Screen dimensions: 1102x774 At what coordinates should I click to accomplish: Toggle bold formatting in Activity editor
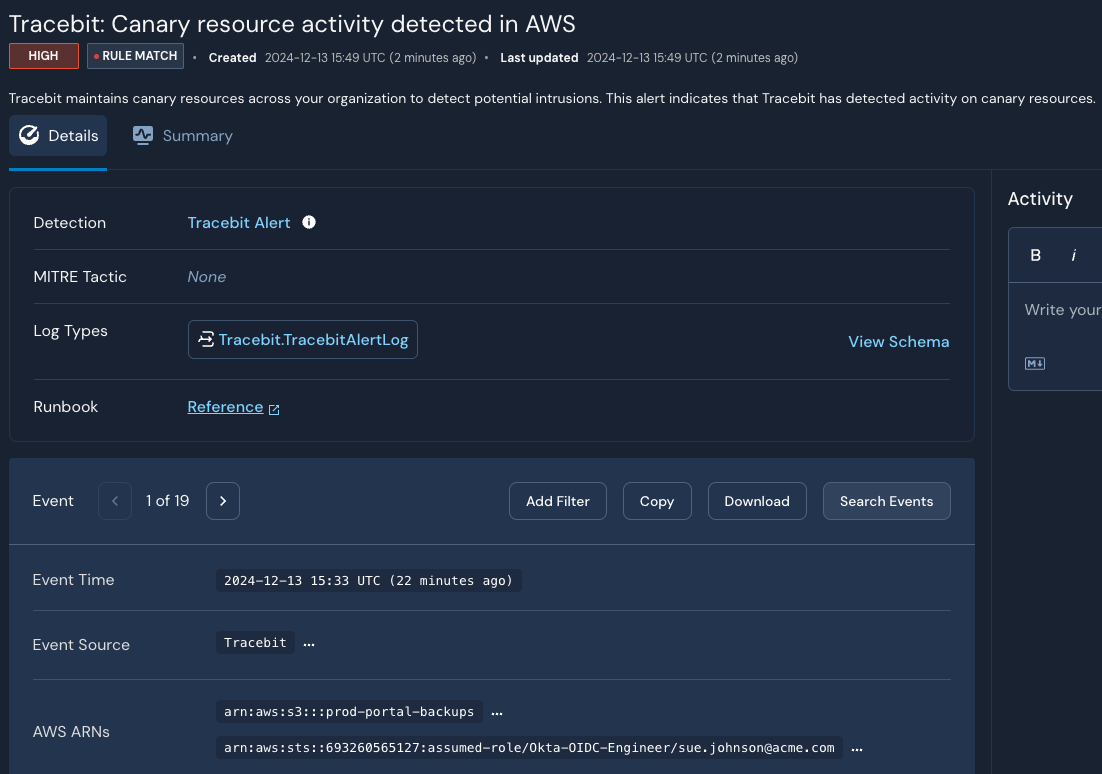(1035, 255)
